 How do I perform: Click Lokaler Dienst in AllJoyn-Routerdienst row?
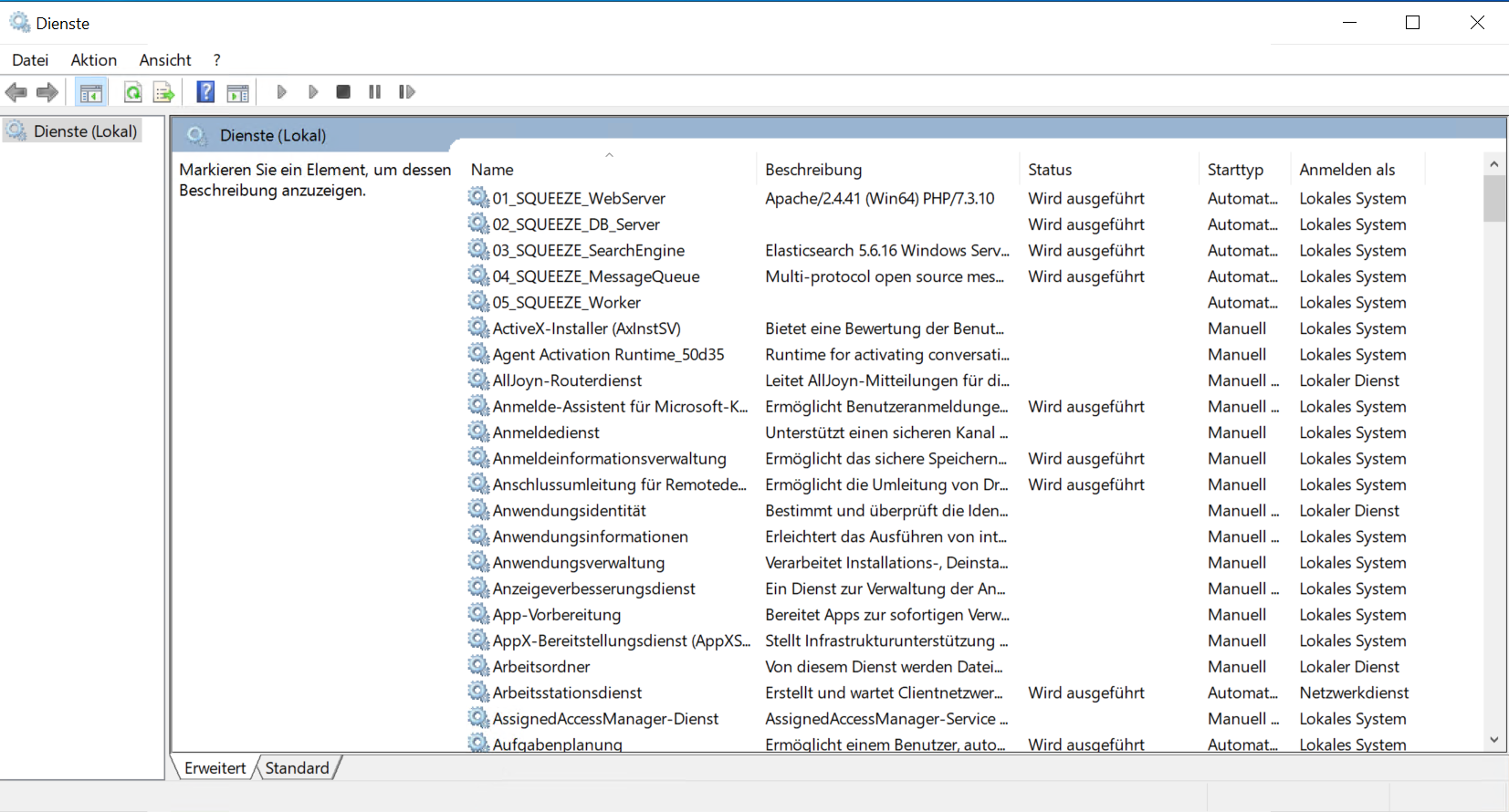pyautogui.click(x=1349, y=380)
